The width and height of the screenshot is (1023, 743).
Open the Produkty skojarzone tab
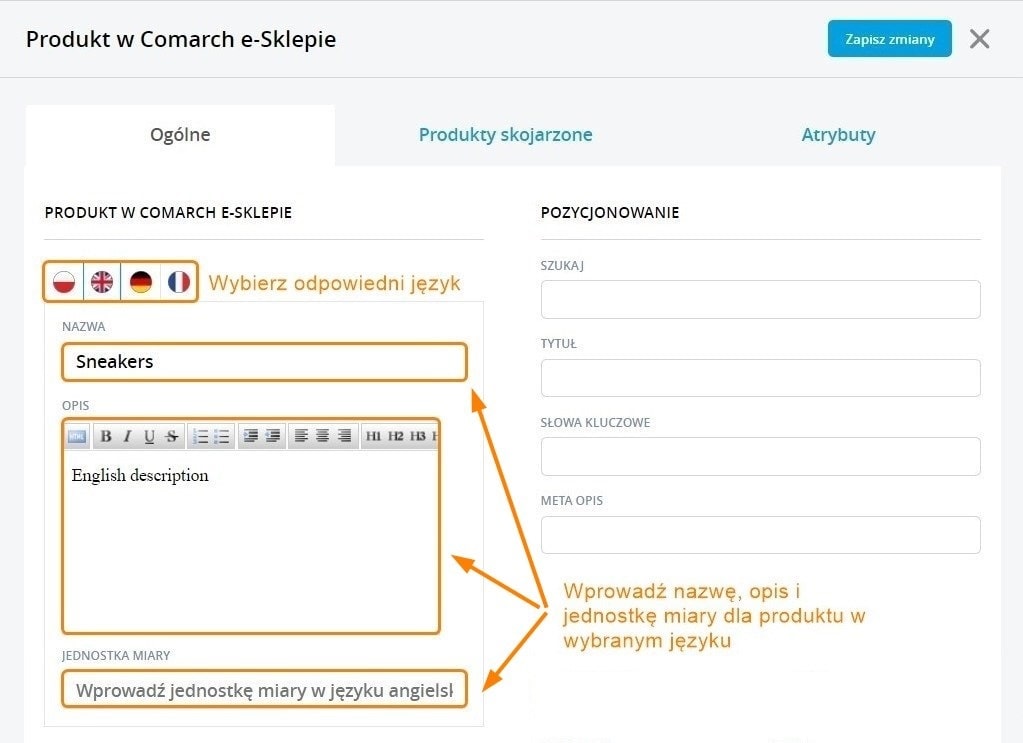click(x=505, y=134)
